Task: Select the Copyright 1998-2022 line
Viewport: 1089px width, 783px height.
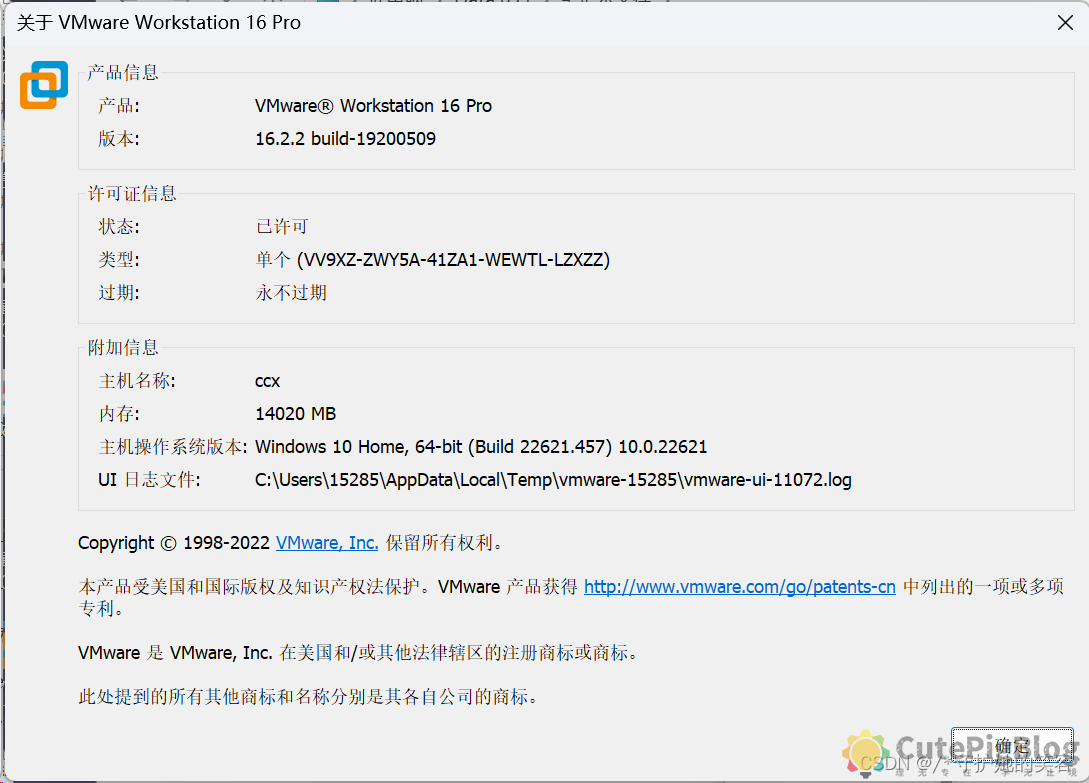Action: [x=290, y=543]
